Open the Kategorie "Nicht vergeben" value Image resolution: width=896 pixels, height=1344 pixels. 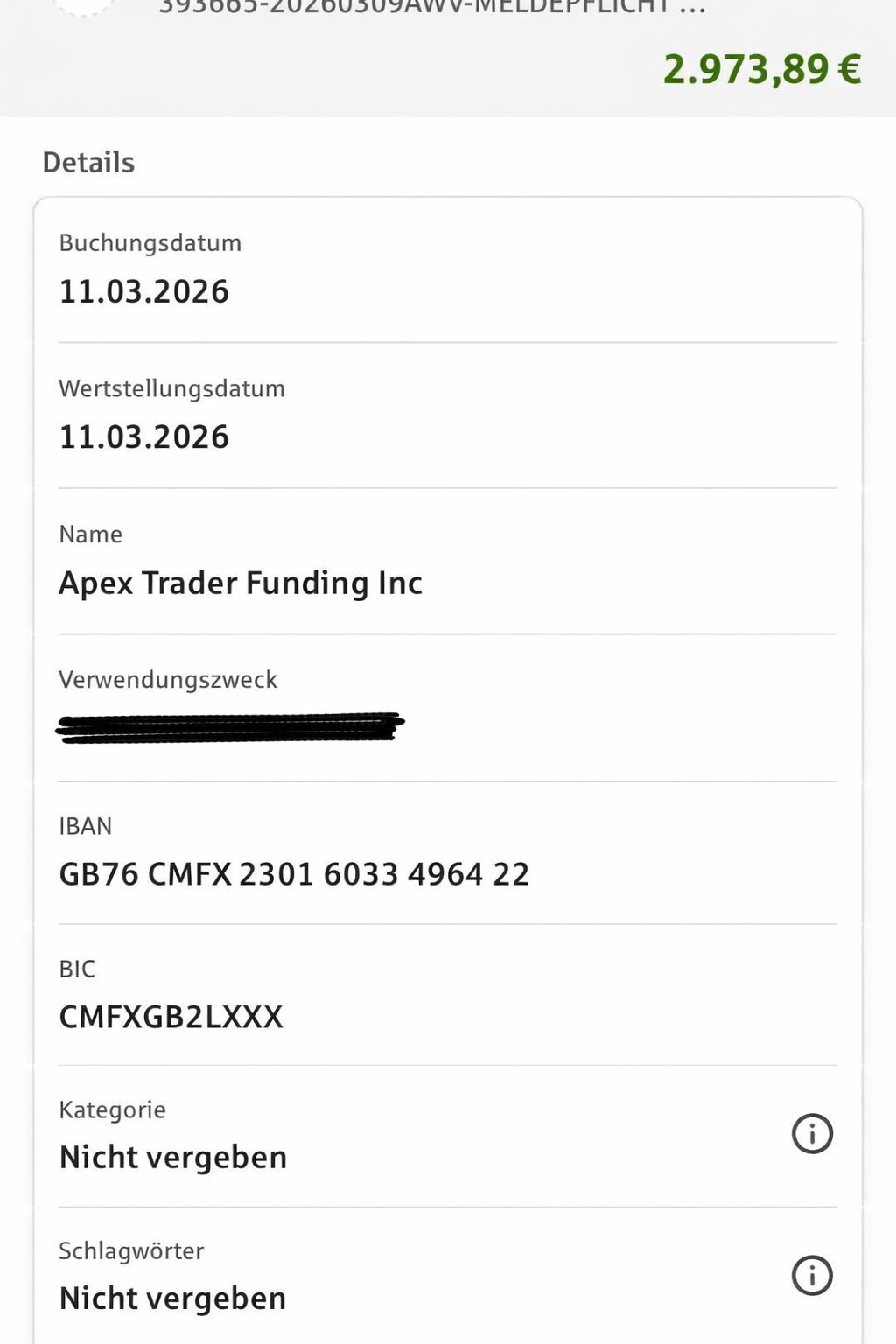[173, 1158]
